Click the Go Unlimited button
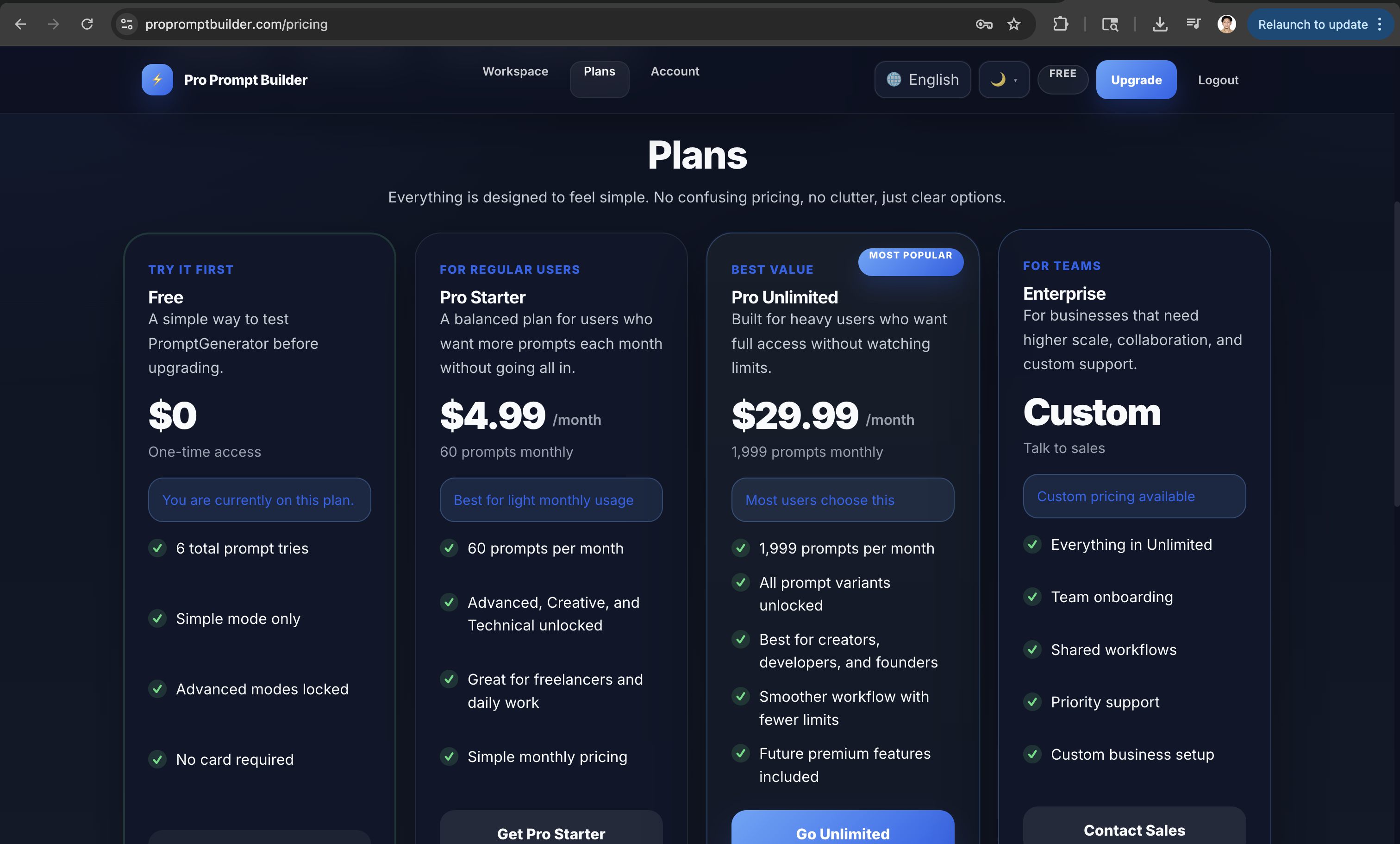The width and height of the screenshot is (1400, 844). pyautogui.click(x=842, y=833)
